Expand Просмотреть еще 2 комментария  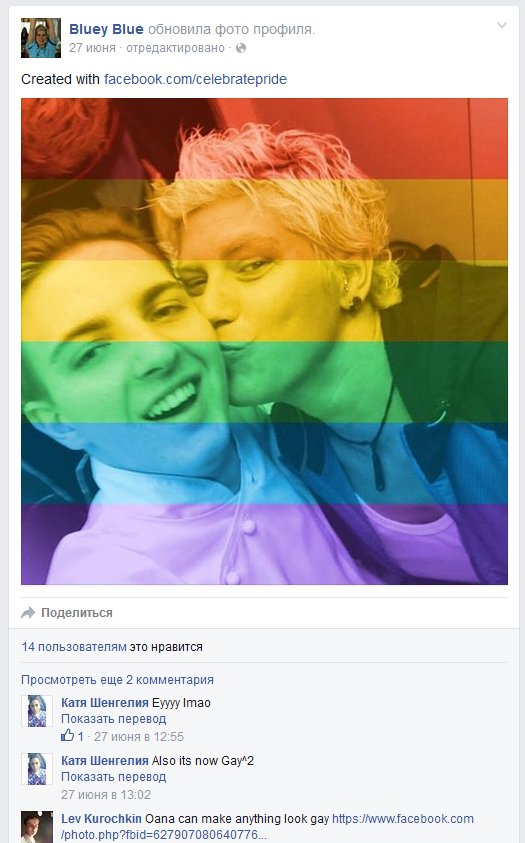(117, 680)
